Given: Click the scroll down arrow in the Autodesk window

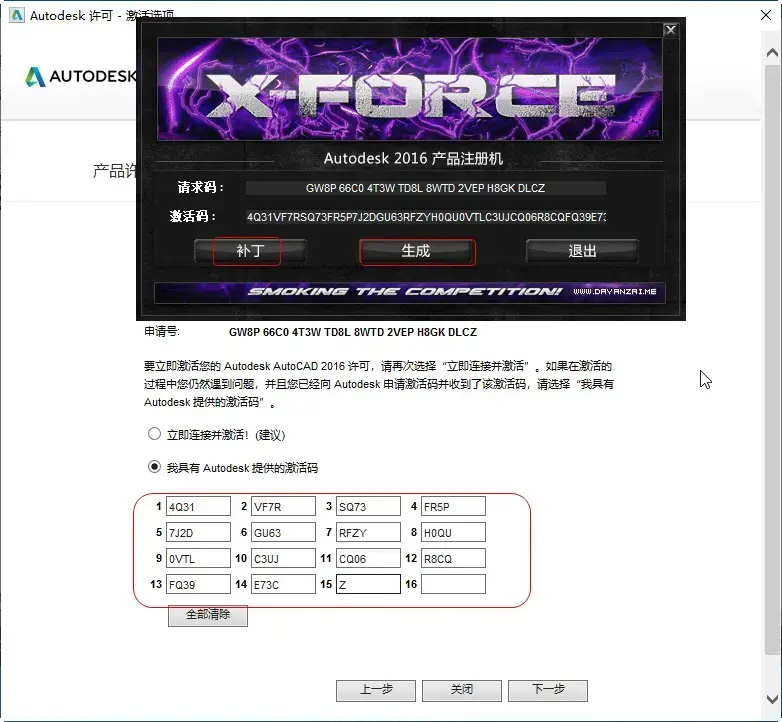Looking at the screenshot, I should point(772,699).
